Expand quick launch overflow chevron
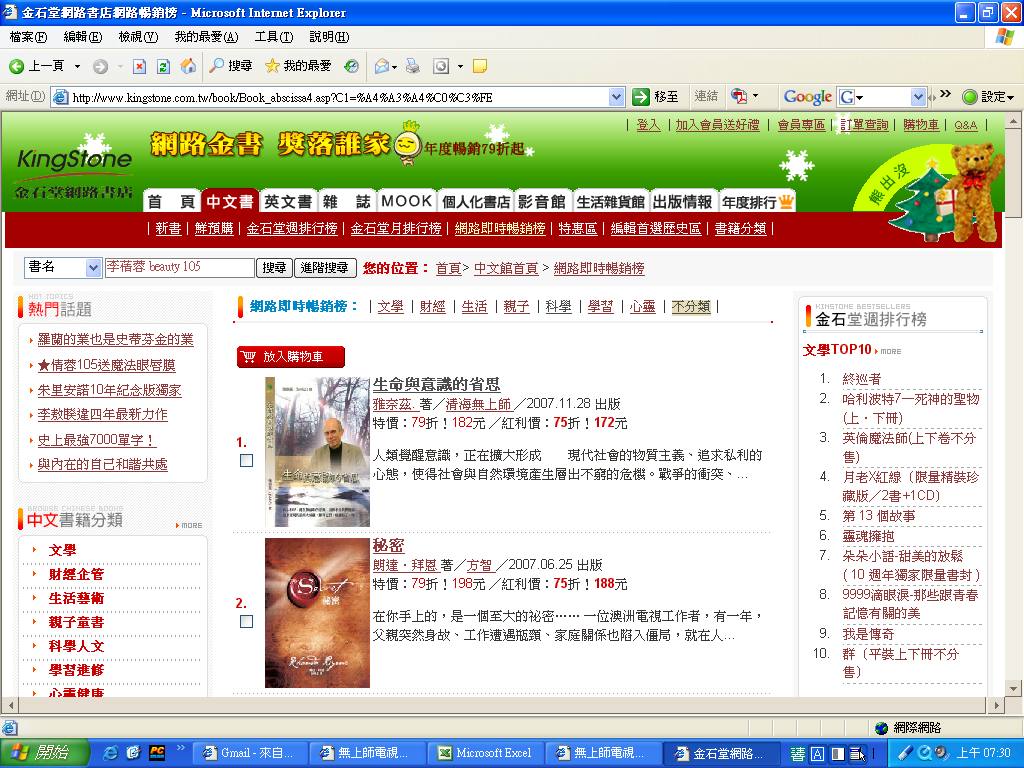Image resolution: width=1024 pixels, height=768 pixels. (180, 748)
